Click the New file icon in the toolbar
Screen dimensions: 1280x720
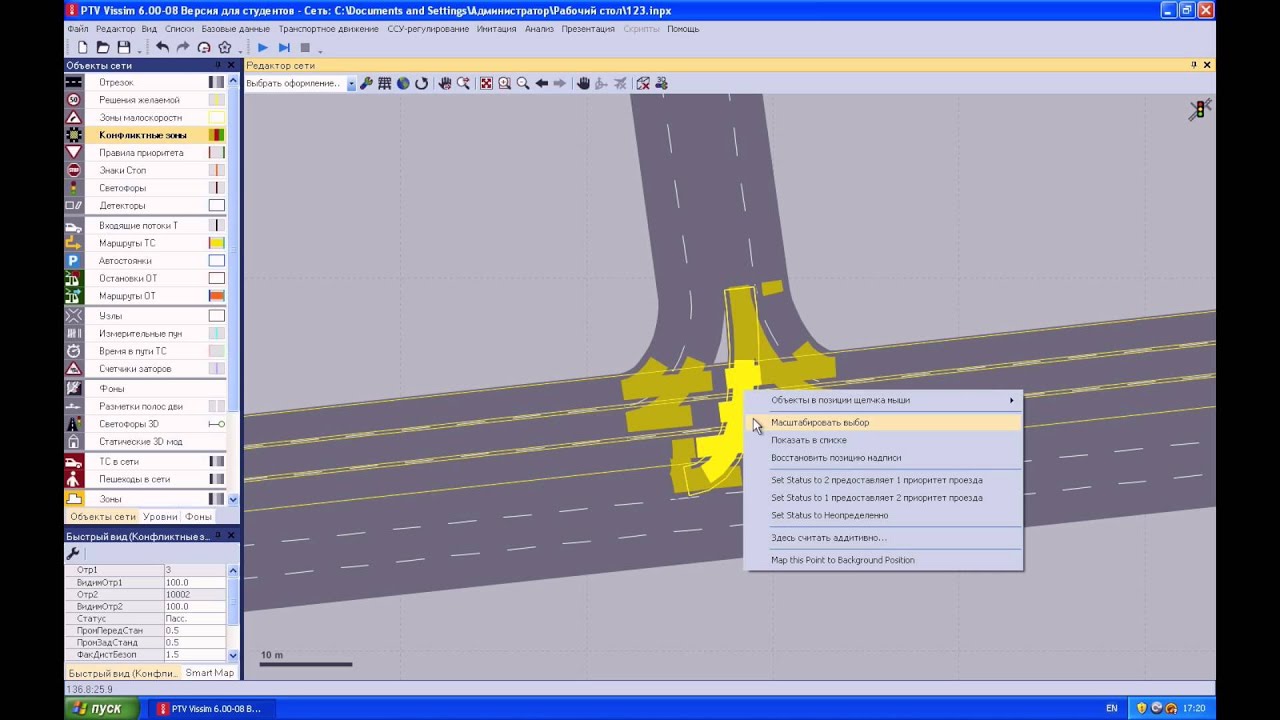(82, 47)
